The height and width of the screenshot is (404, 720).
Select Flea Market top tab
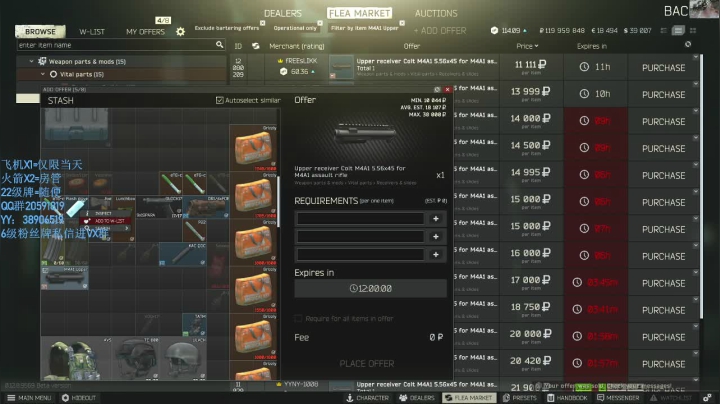[x=359, y=13]
